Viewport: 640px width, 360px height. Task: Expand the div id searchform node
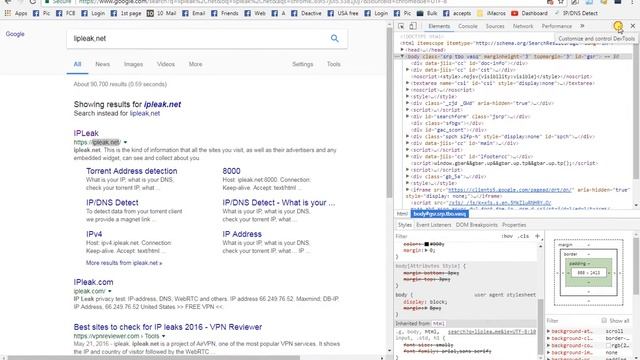(x=407, y=116)
